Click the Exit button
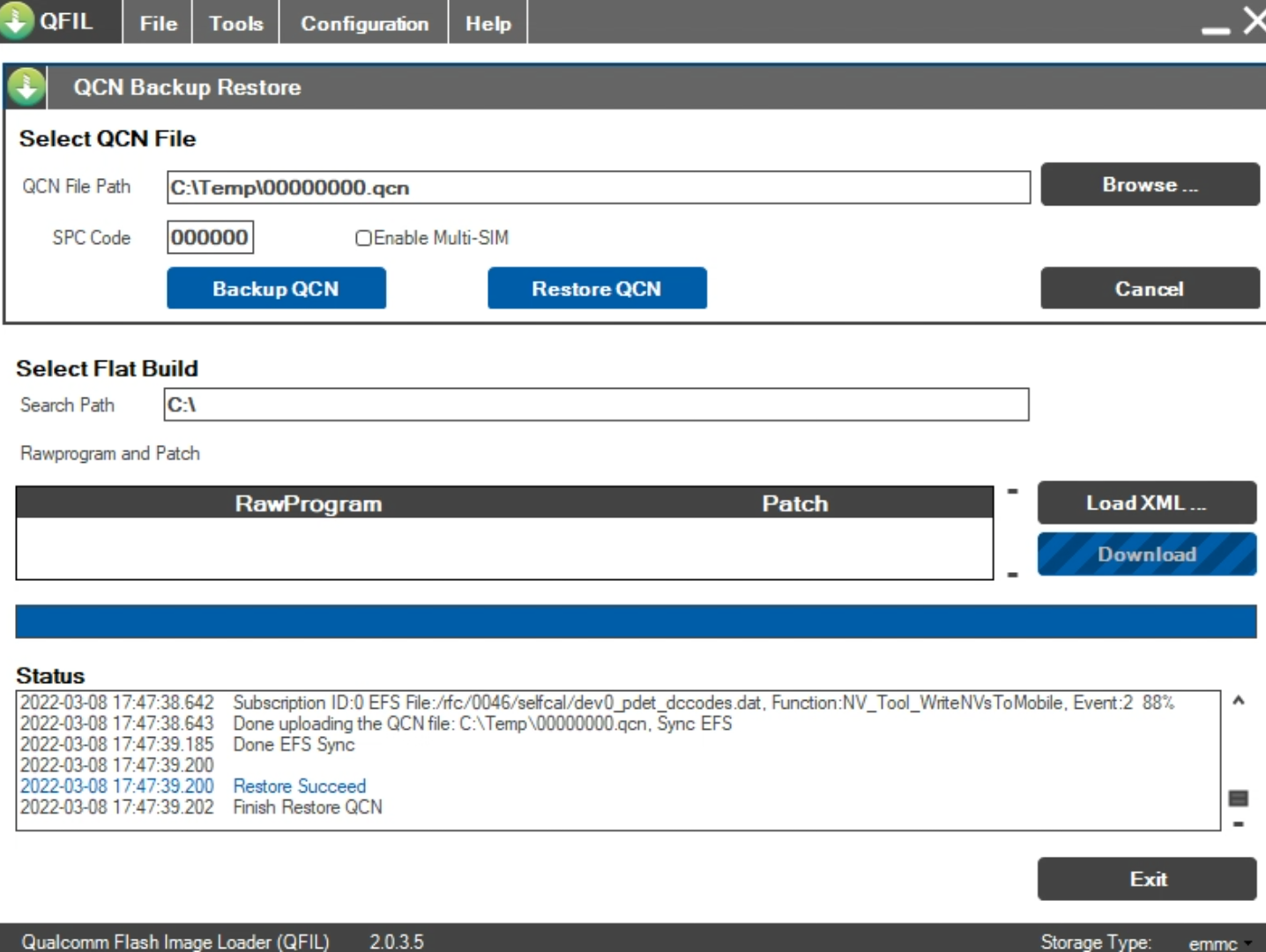 1146,879
